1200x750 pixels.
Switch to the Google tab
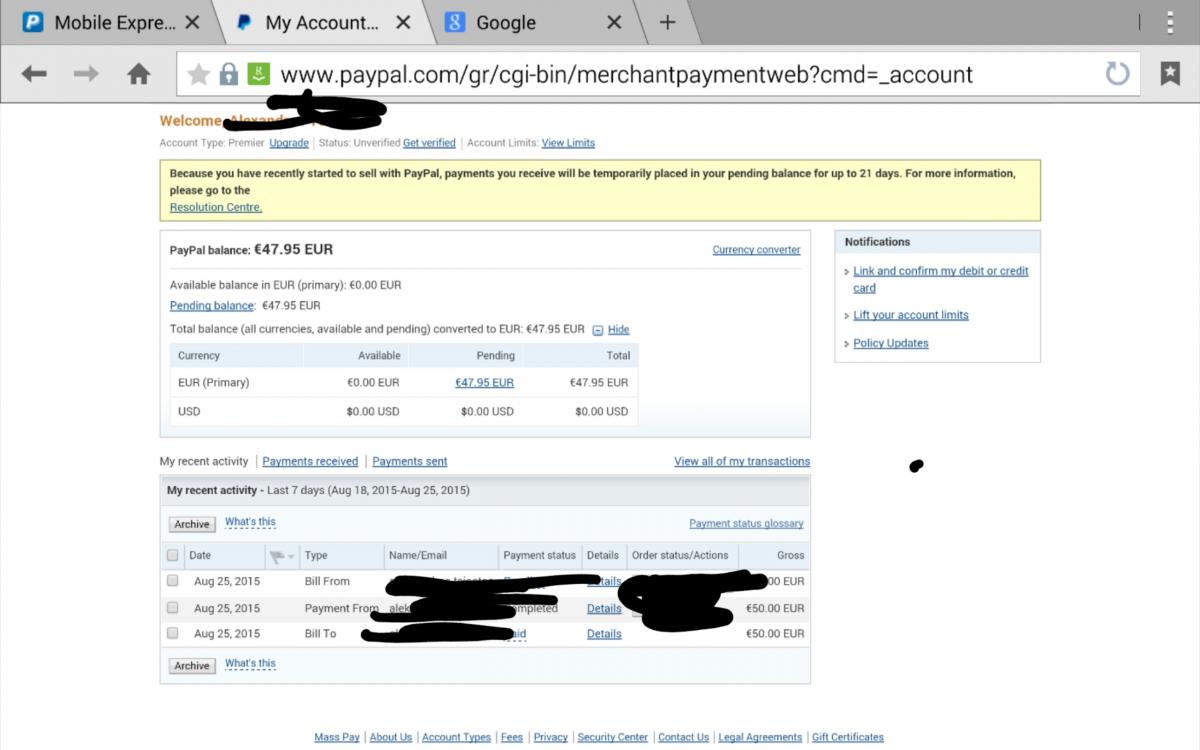tap(505, 22)
